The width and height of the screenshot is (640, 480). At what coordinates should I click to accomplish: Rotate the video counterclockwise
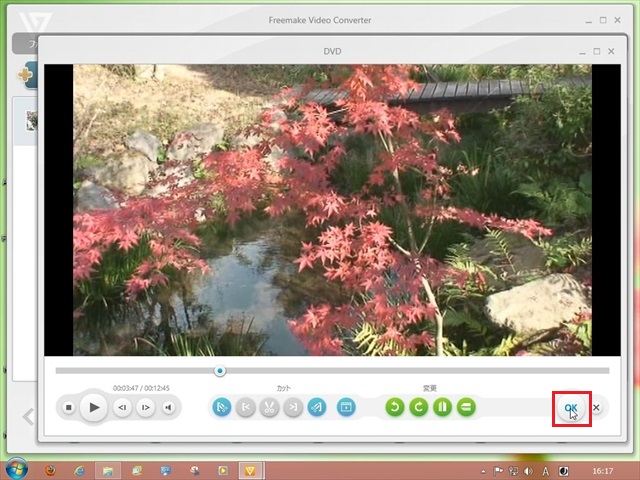395,407
